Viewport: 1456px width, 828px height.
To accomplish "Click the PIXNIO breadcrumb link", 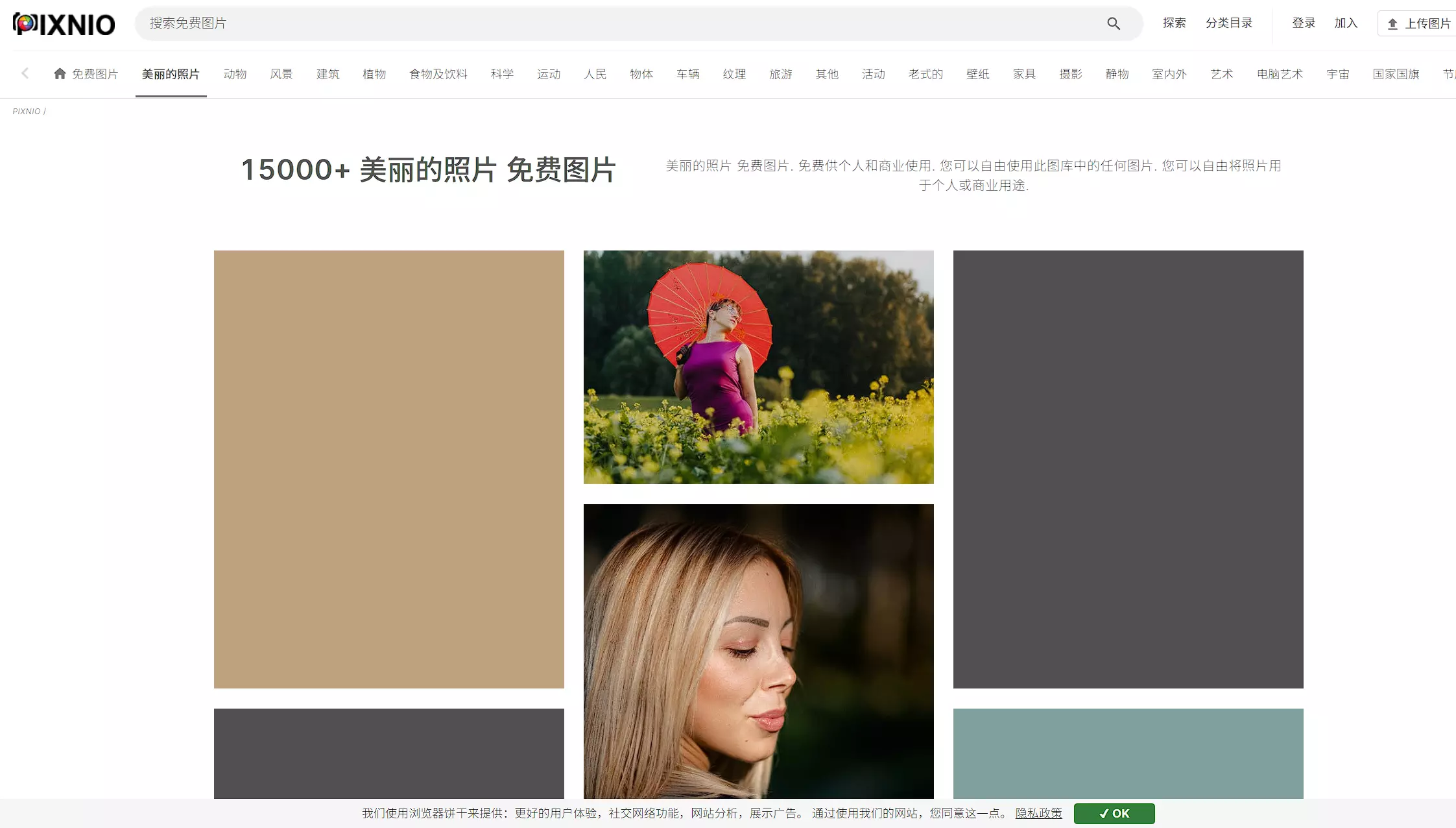I will point(26,111).
